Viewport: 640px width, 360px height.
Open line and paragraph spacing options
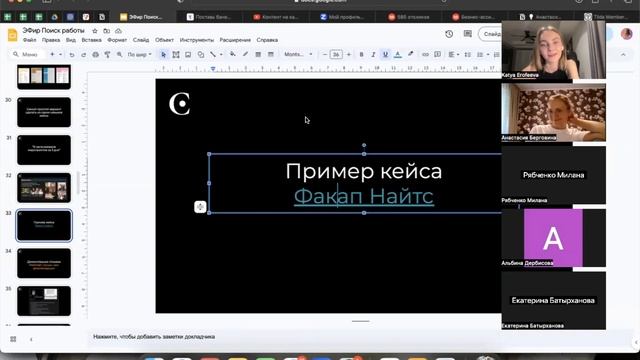(468, 54)
